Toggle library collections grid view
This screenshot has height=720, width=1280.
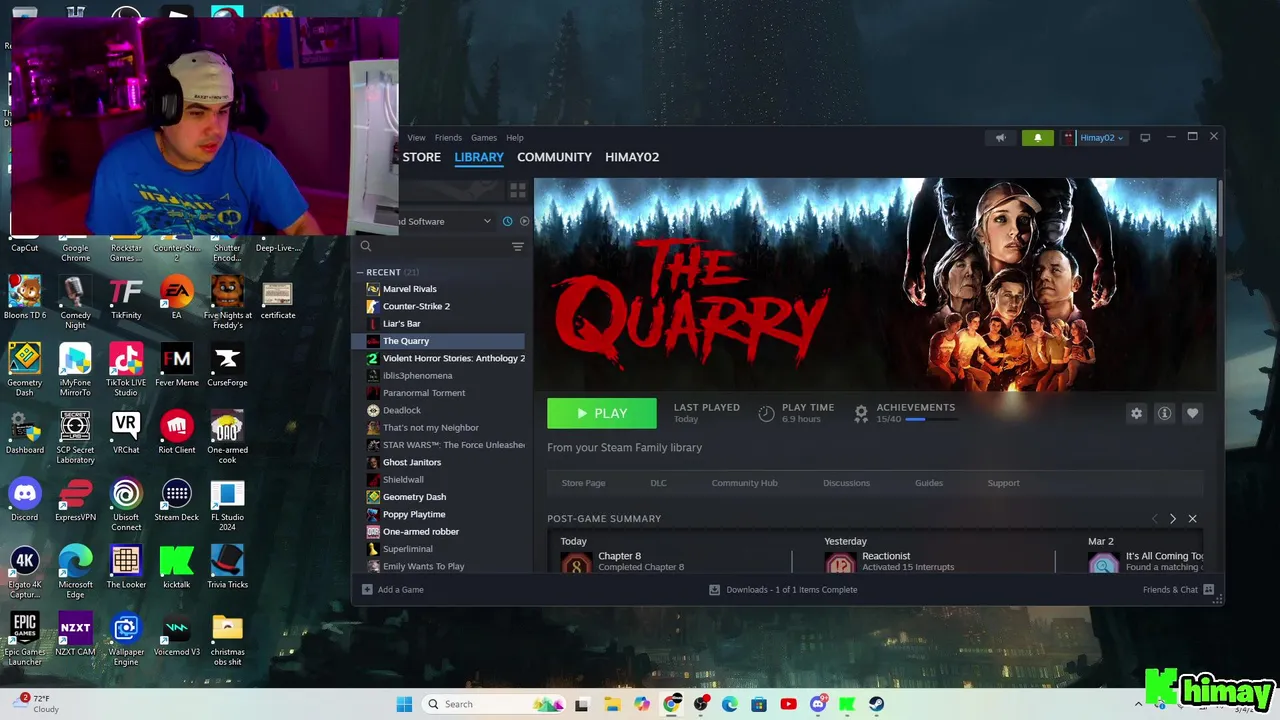(x=517, y=190)
